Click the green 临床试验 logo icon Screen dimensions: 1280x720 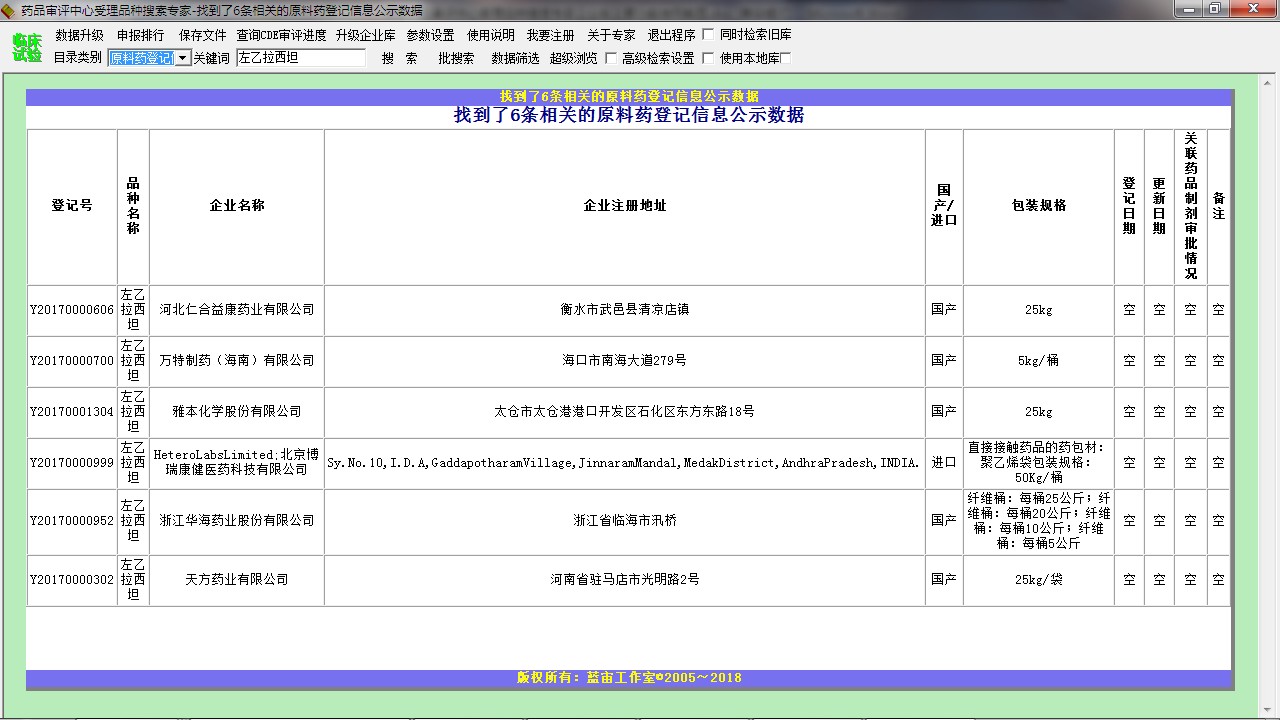tap(27, 47)
